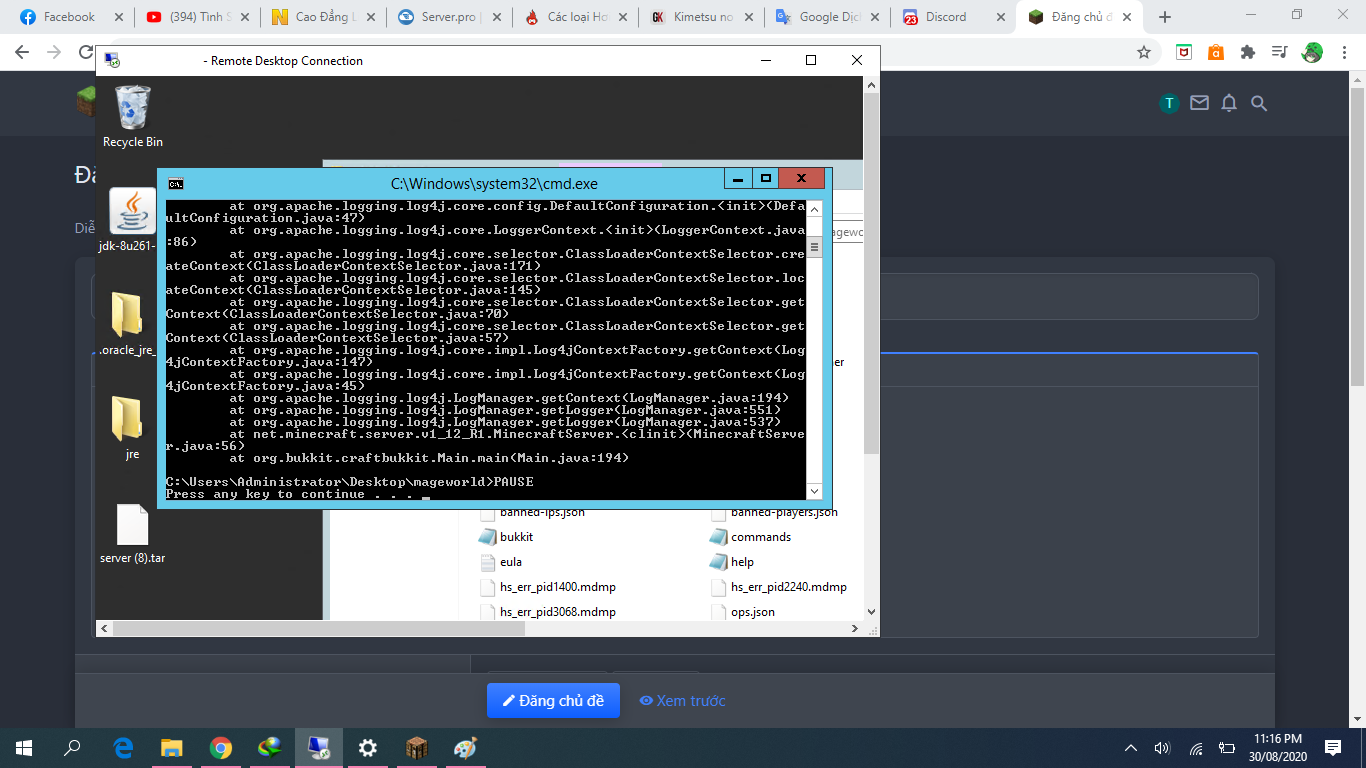This screenshot has height=768, width=1366.
Task: Open a new Chrome tab
Action: click(x=1165, y=17)
